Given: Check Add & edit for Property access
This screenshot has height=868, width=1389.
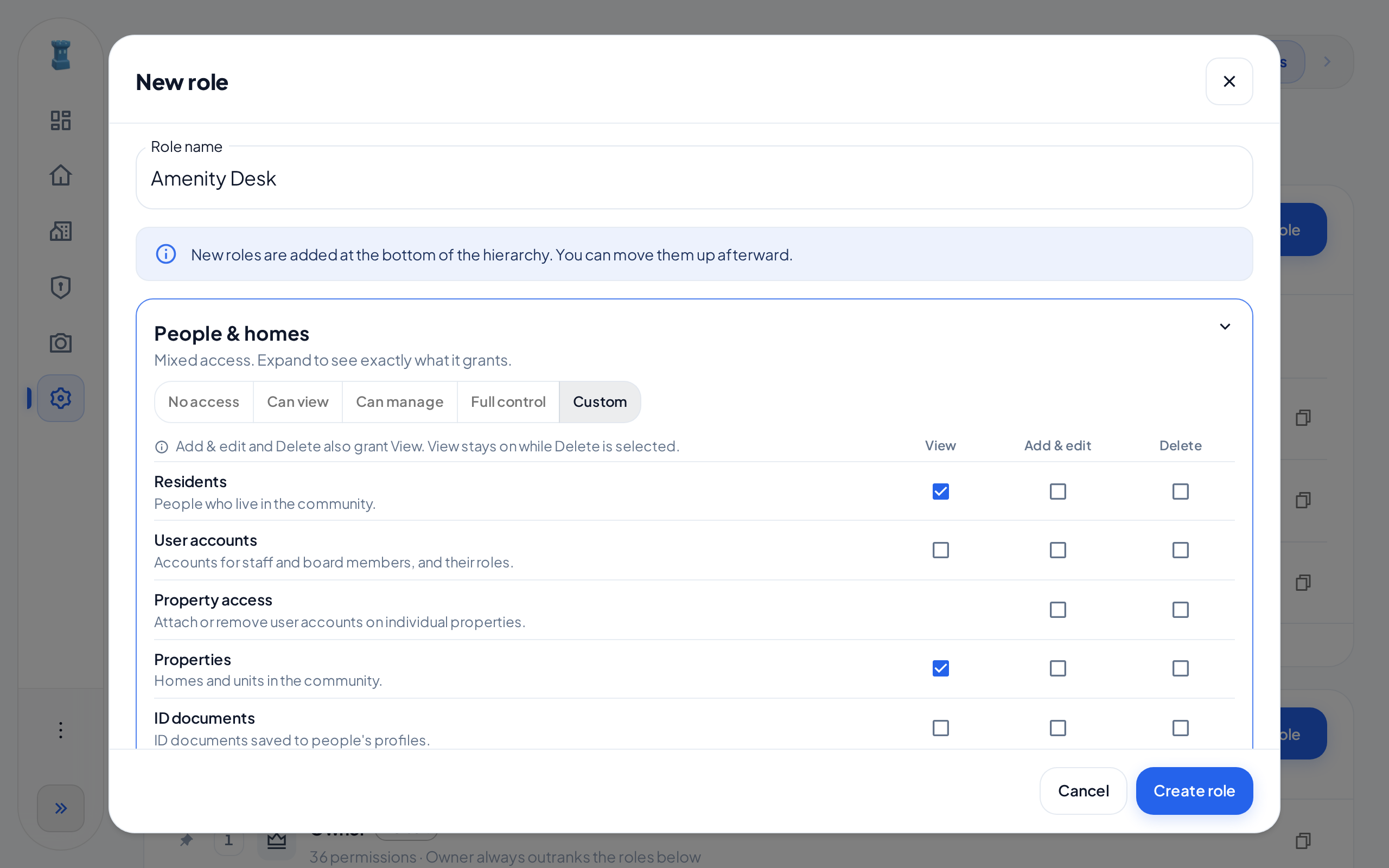Looking at the screenshot, I should click(x=1057, y=610).
